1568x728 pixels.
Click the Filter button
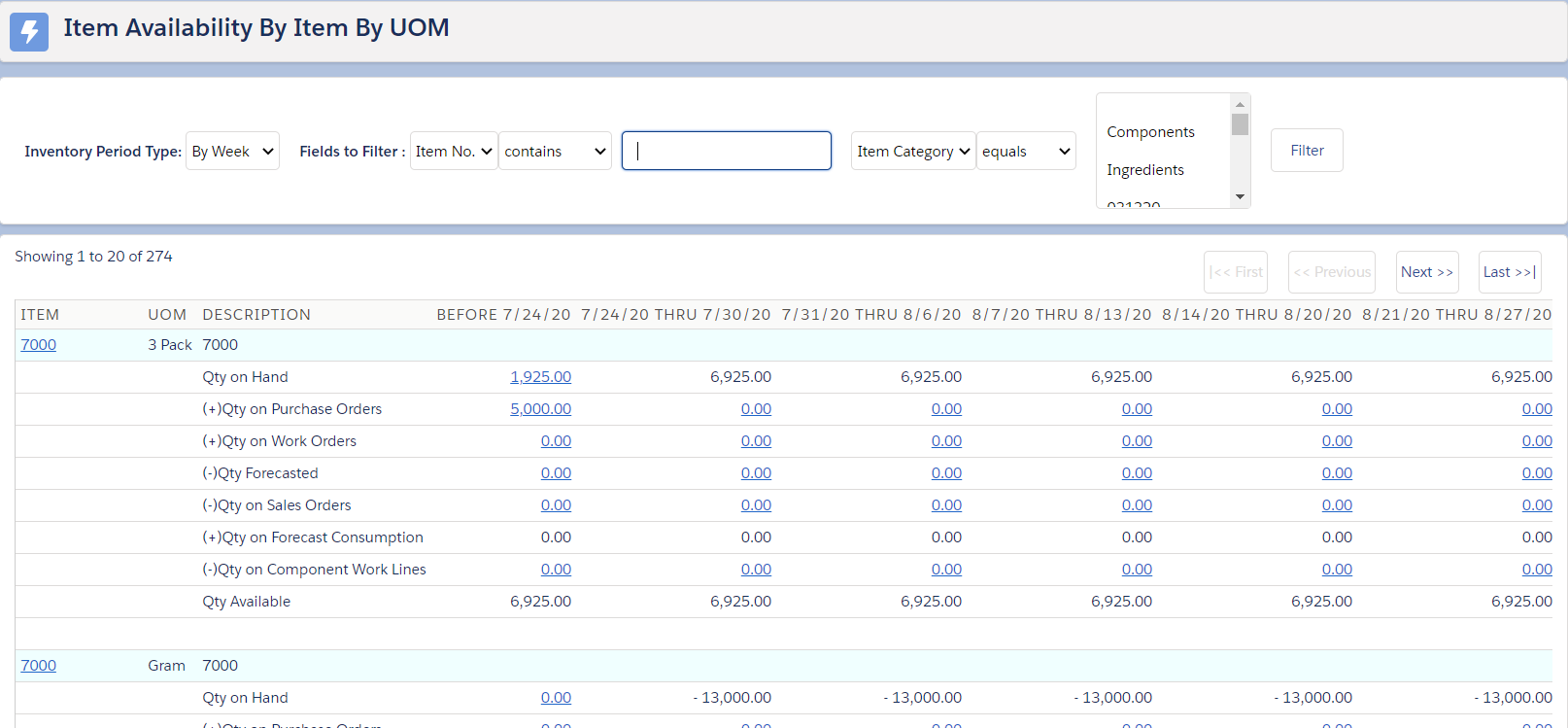[1307, 151]
